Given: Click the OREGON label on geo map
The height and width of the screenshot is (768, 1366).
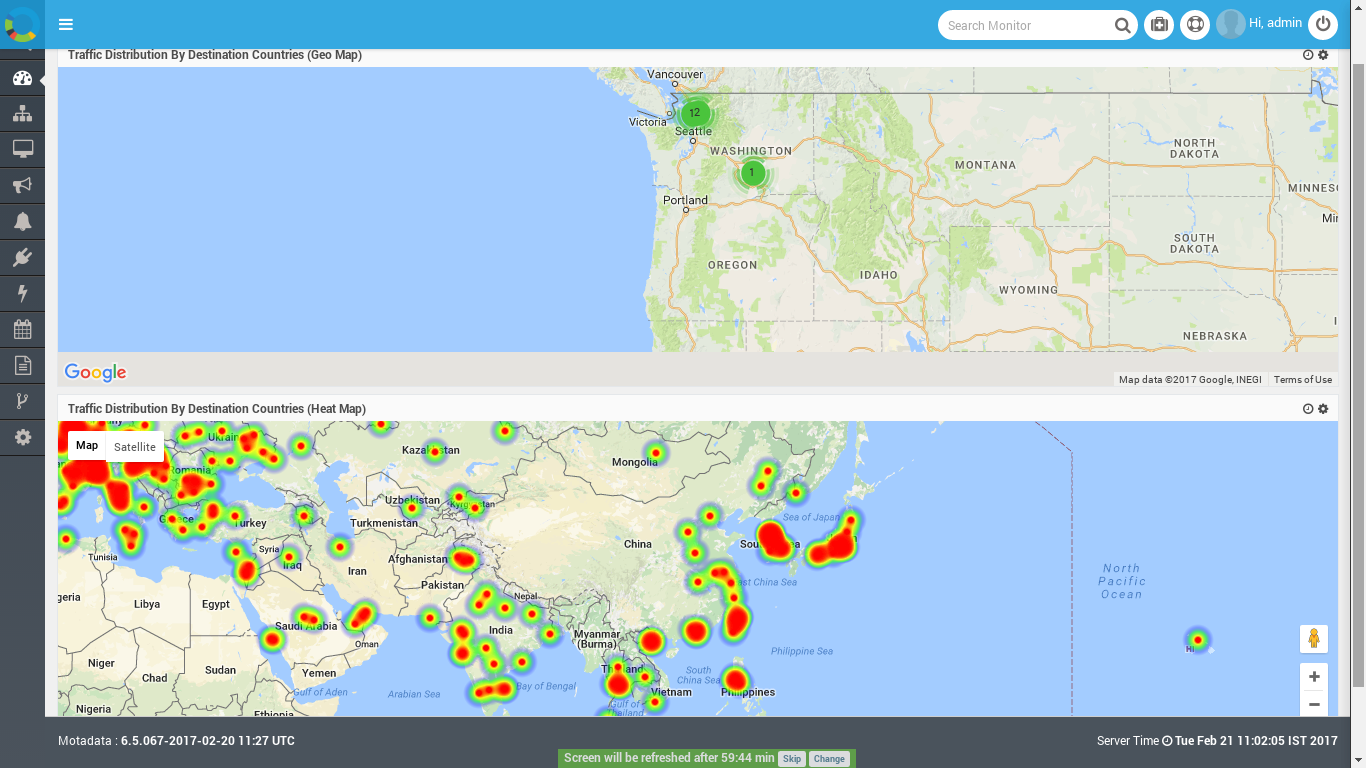Looking at the screenshot, I should coord(733,265).
